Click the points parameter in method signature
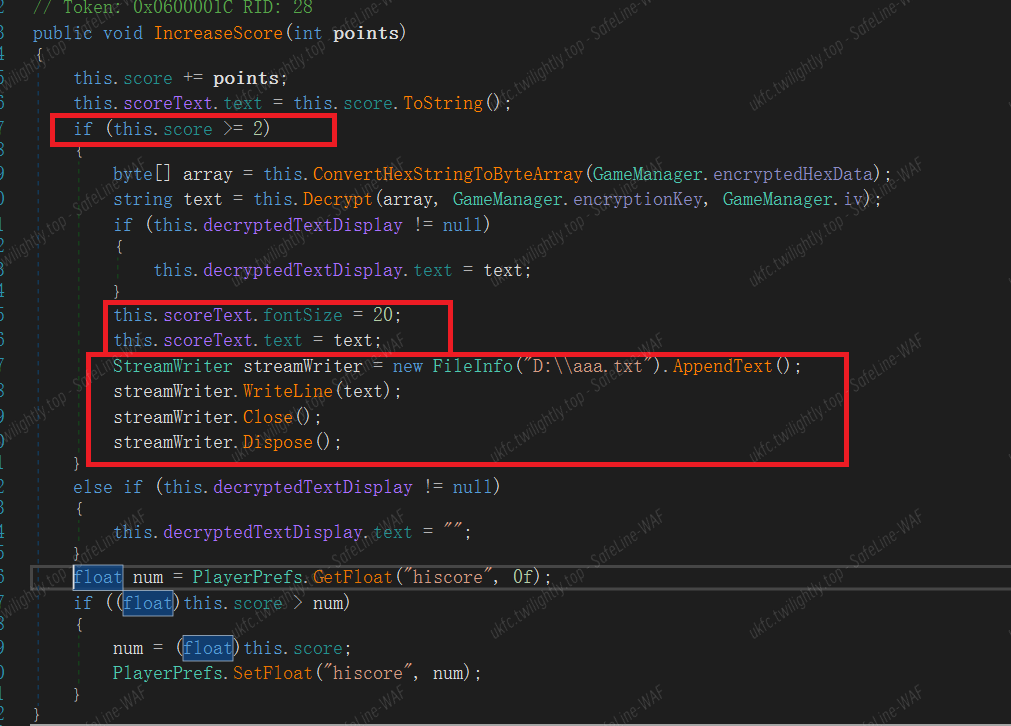The width and height of the screenshot is (1011, 726). coord(366,33)
